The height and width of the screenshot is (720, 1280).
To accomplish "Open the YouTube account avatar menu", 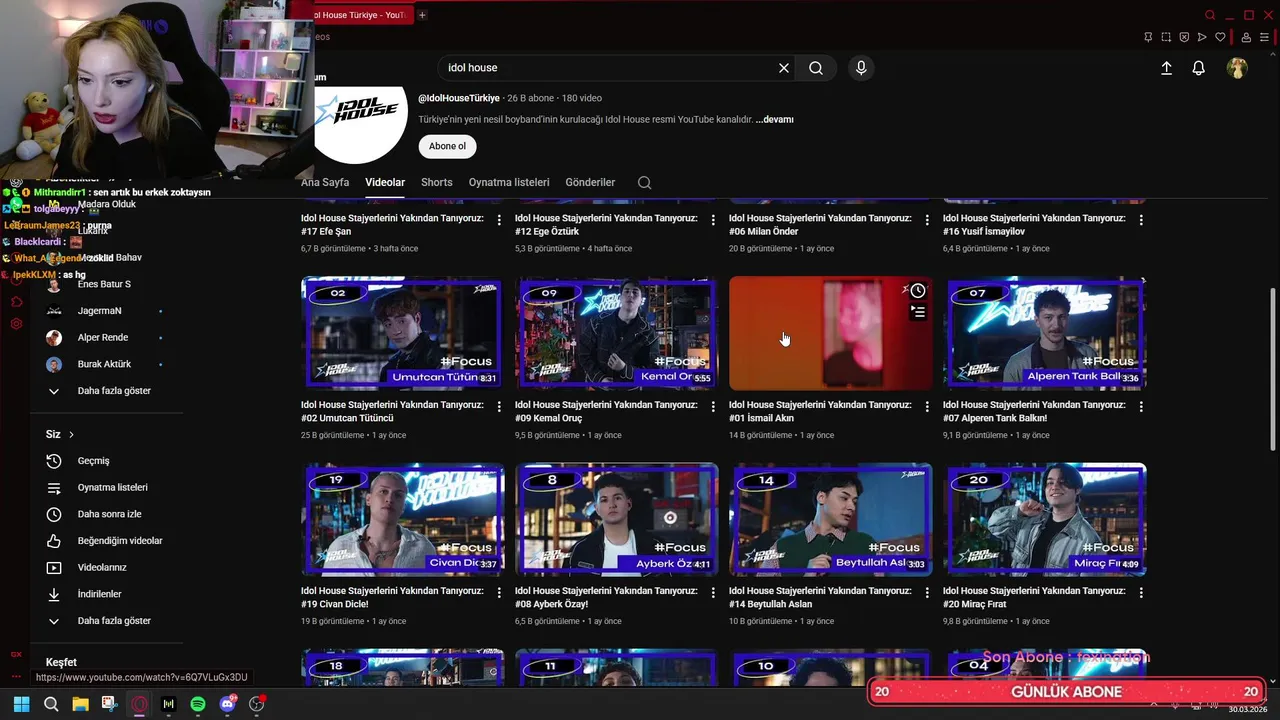I will (x=1238, y=68).
